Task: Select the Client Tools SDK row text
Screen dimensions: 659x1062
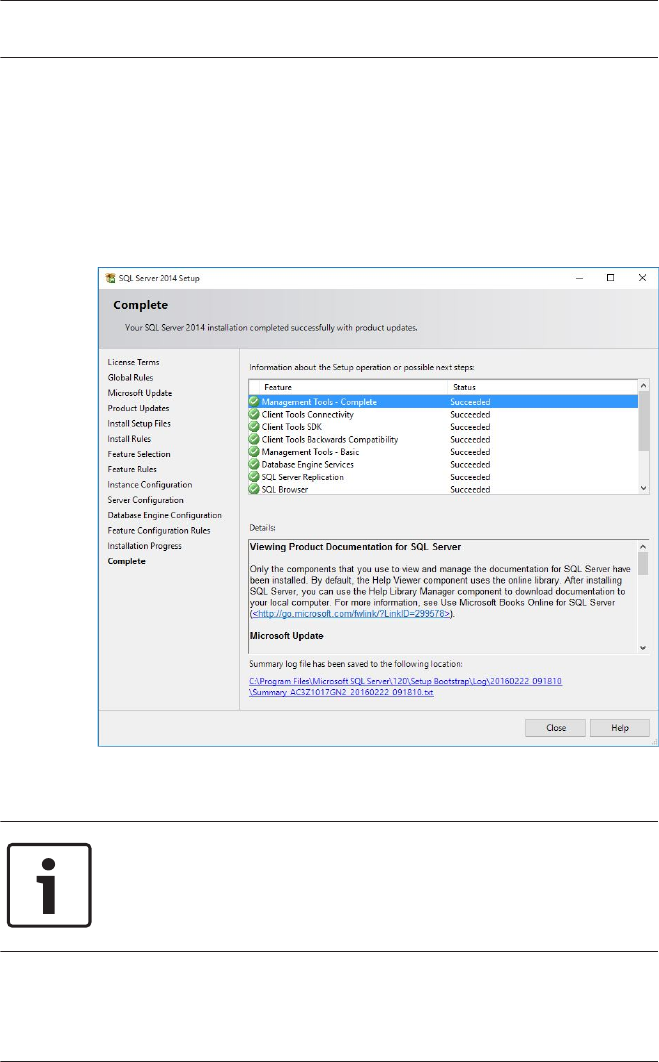Action: (x=292, y=427)
